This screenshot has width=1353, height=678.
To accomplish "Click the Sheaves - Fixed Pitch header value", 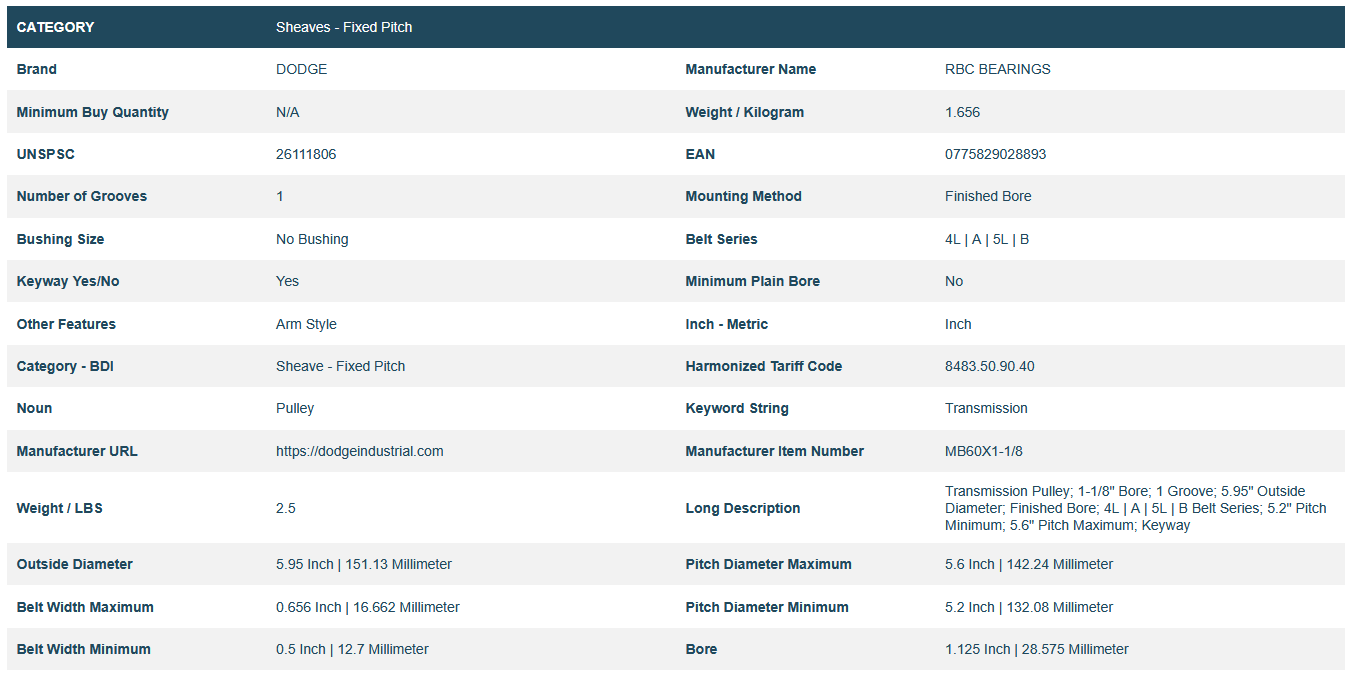I will [344, 27].
